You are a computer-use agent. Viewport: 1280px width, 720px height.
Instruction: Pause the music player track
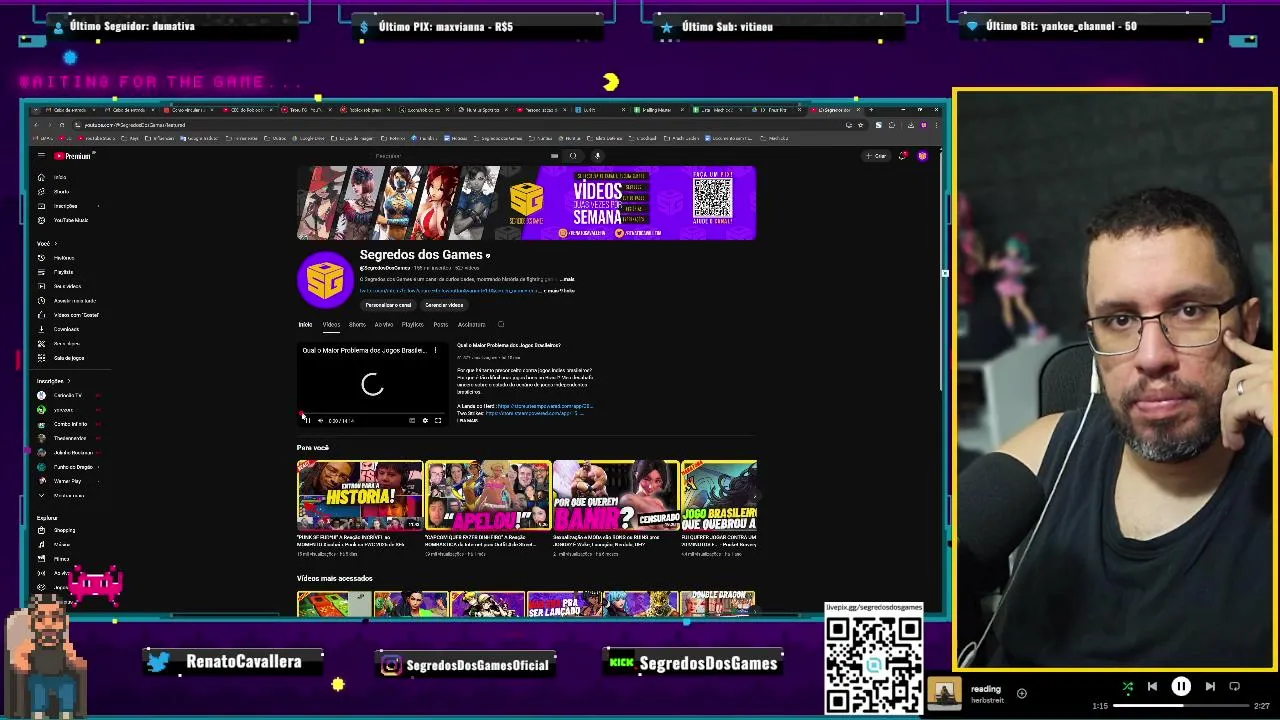coord(1181,687)
